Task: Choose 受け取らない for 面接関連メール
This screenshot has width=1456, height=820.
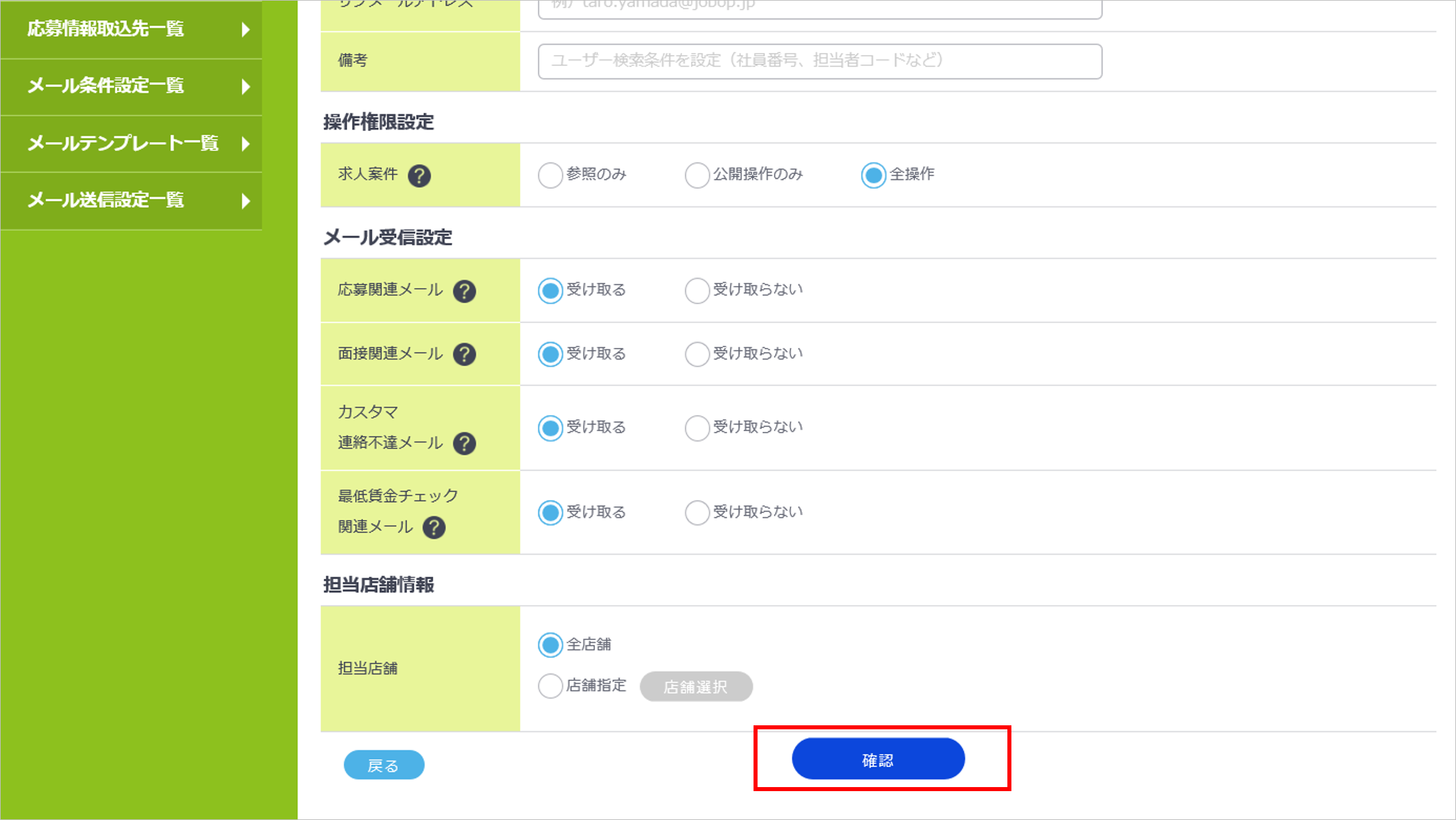Action: tap(697, 354)
